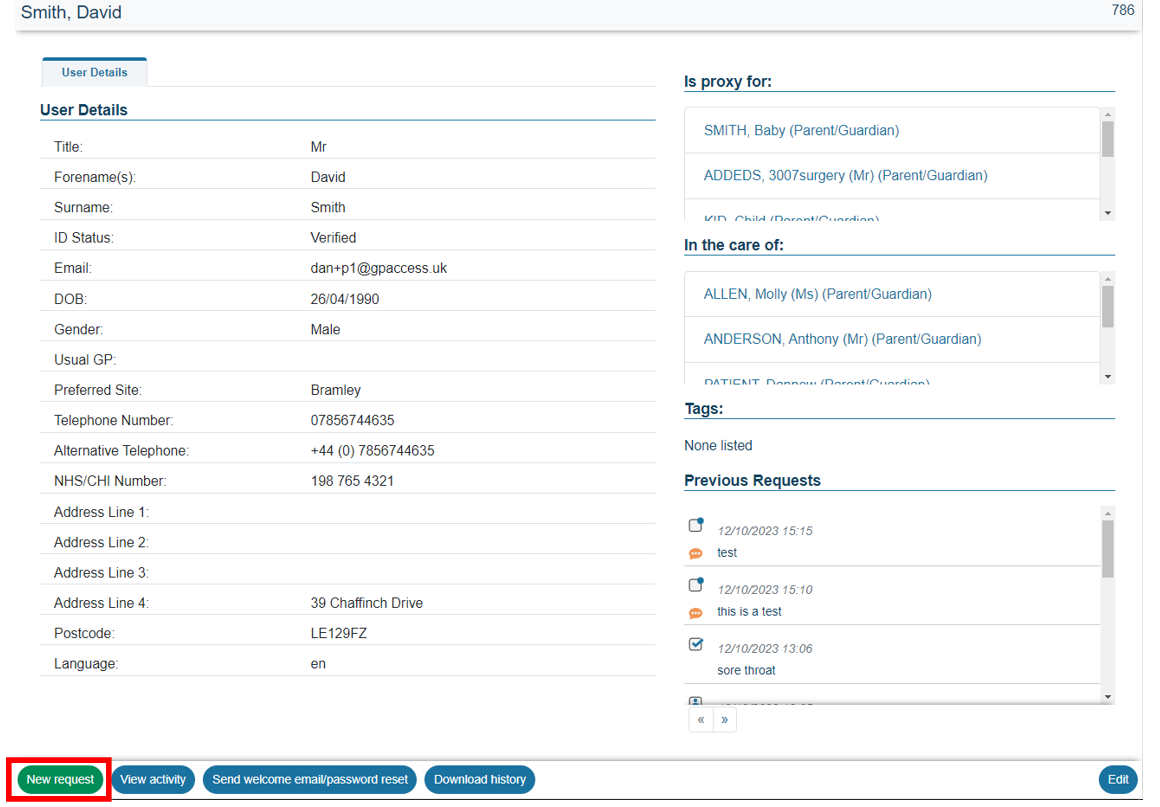Open the 'this is a test' request
This screenshot has height=807, width=1160.
[x=749, y=612]
